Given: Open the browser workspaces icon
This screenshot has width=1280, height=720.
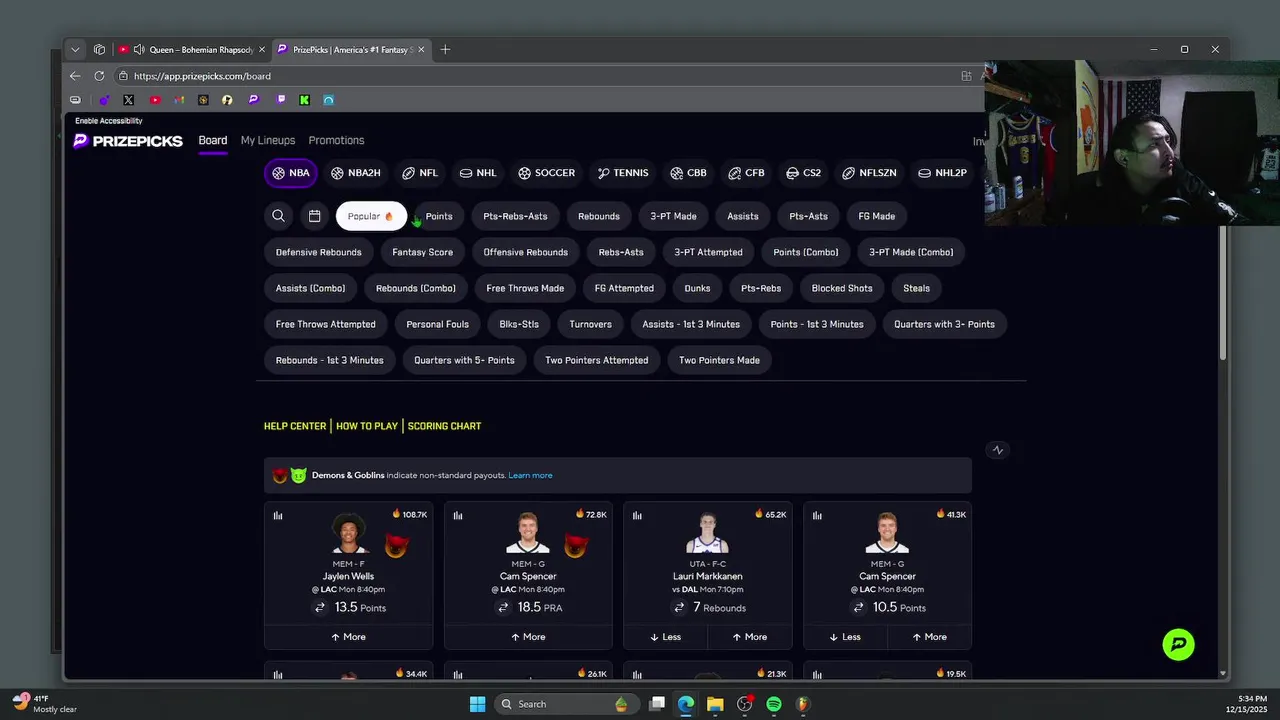Looking at the screenshot, I should [99, 49].
